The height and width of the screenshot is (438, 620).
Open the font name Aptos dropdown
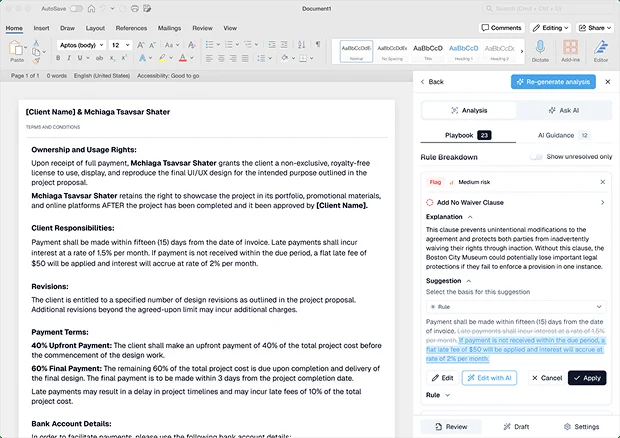[80, 45]
